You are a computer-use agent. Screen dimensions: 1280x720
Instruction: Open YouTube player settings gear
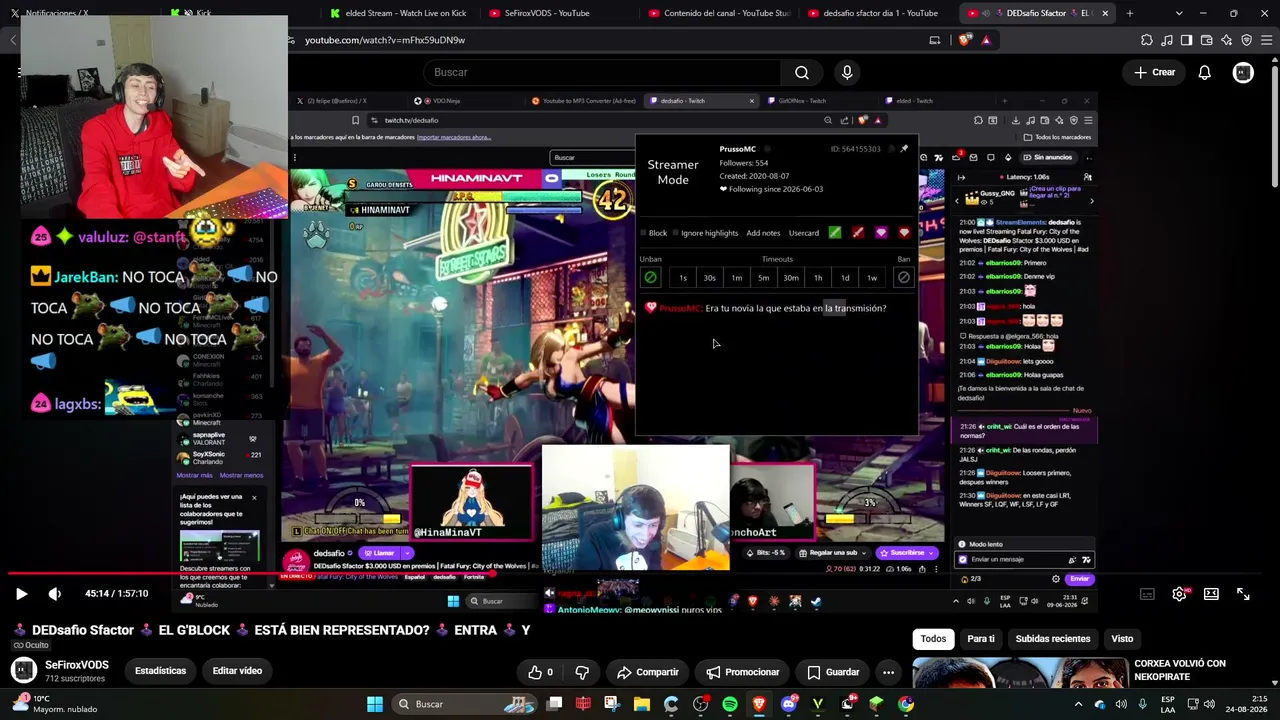click(1180, 594)
